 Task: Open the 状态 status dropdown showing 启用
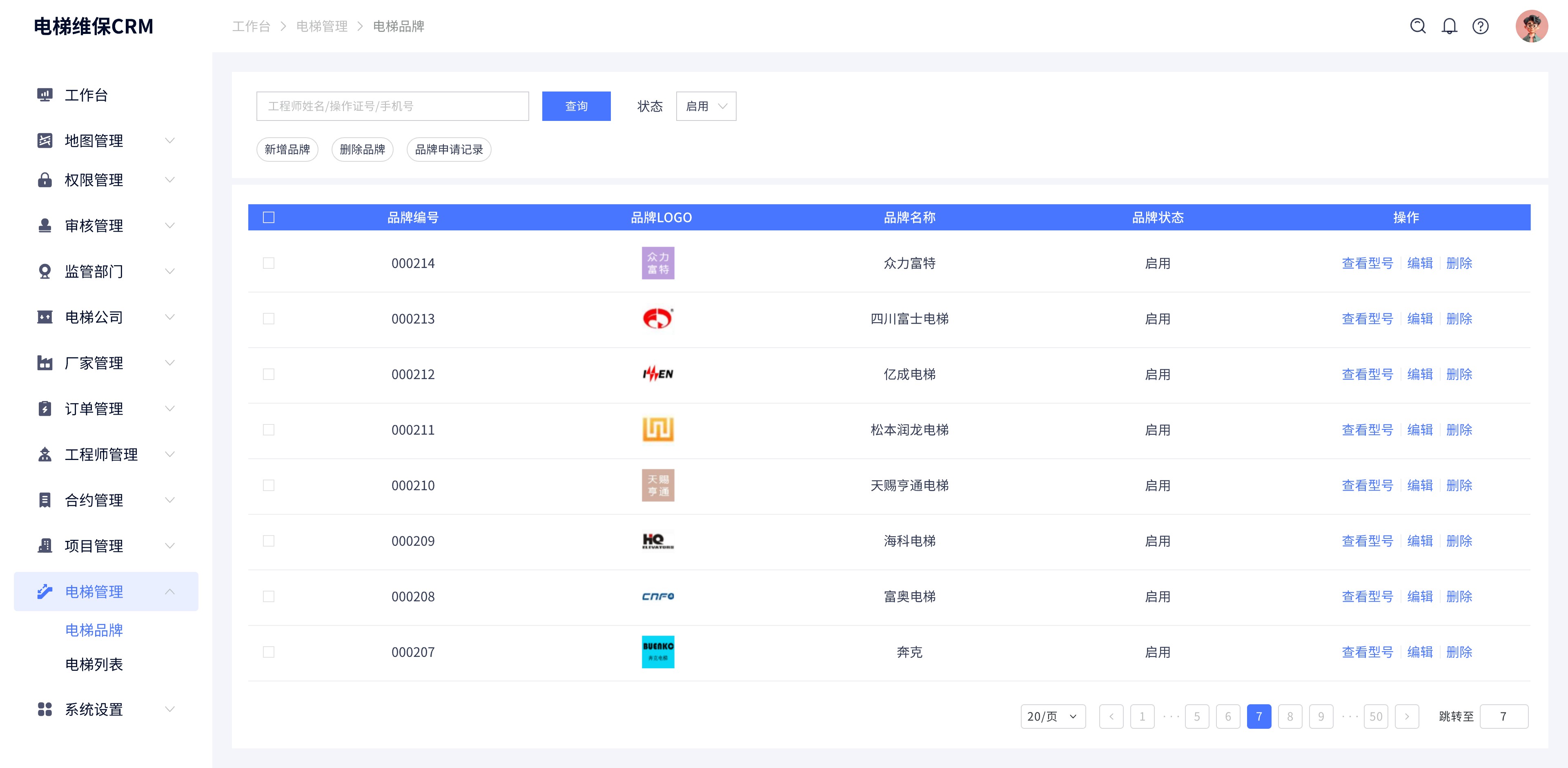[706, 106]
